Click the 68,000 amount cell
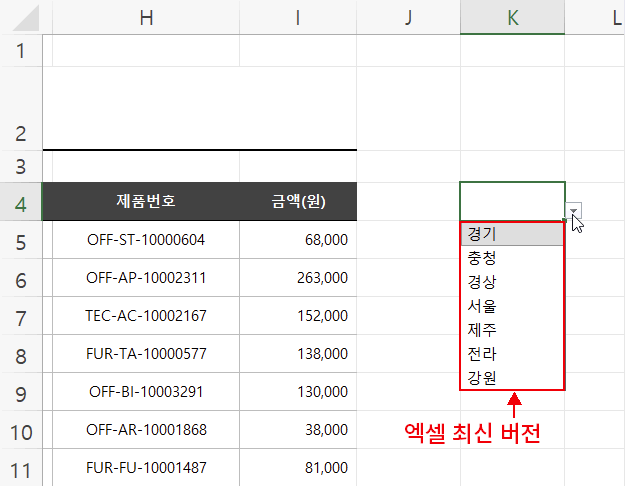Image resolution: width=625 pixels, height=486 pixels. pyautogui.click(x=298, y=240)
